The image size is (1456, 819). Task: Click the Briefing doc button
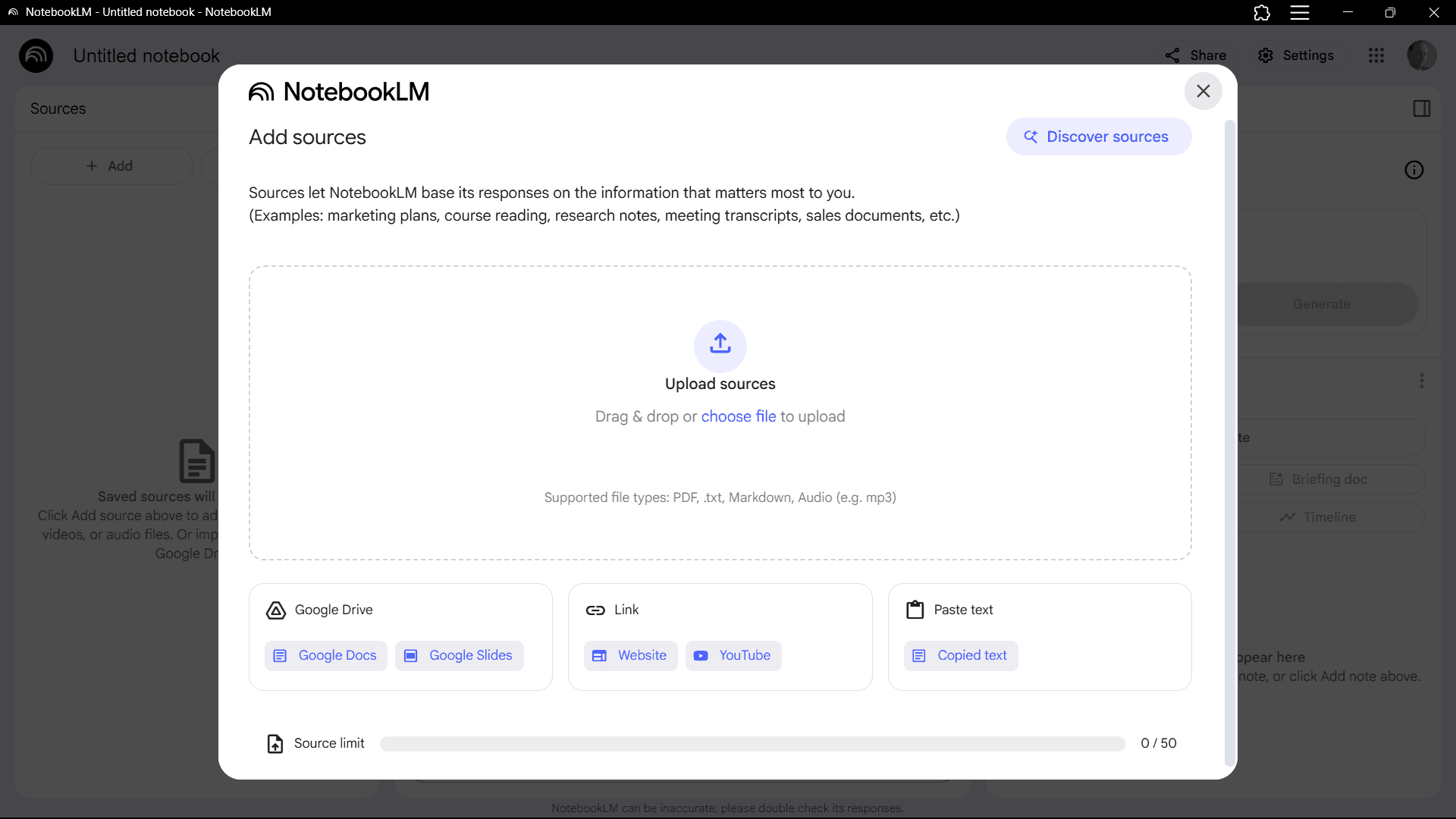pyautogui.click(x=1319, y=479)
